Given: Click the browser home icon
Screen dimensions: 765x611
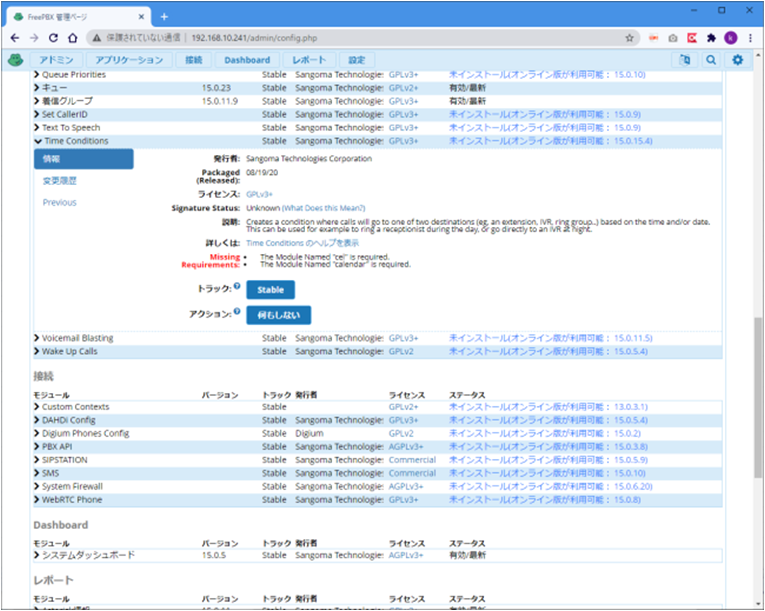Looking at the screenshot, I should click(72, 38).
